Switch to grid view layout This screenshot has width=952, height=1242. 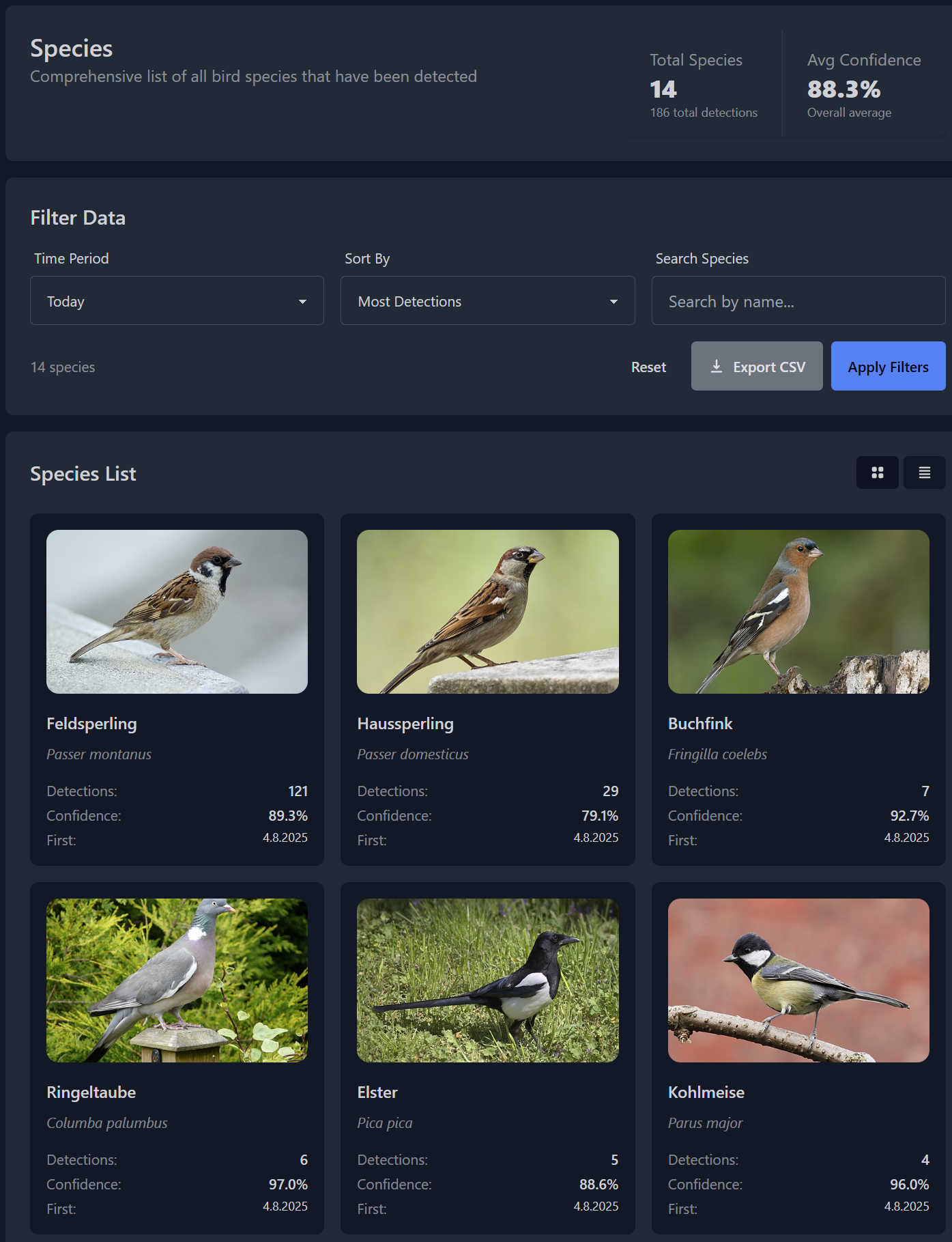877,472
